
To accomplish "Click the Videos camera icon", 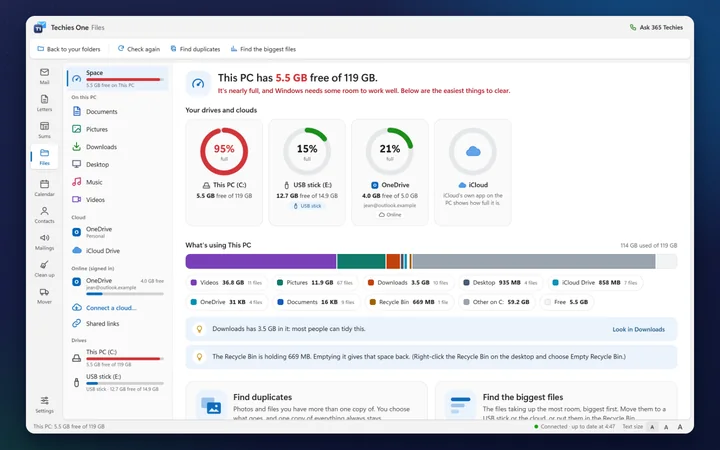I will tap(77, 199).
